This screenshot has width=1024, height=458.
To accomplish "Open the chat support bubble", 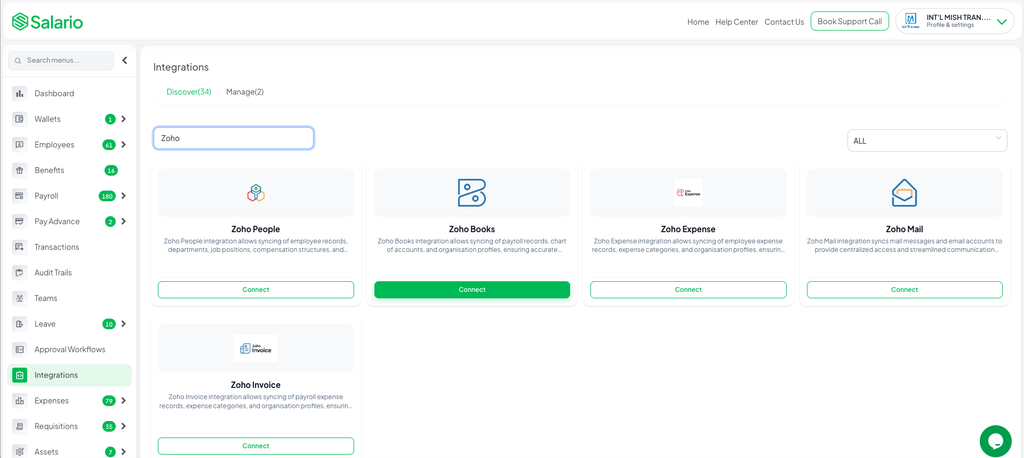I will tap(995, 441).
